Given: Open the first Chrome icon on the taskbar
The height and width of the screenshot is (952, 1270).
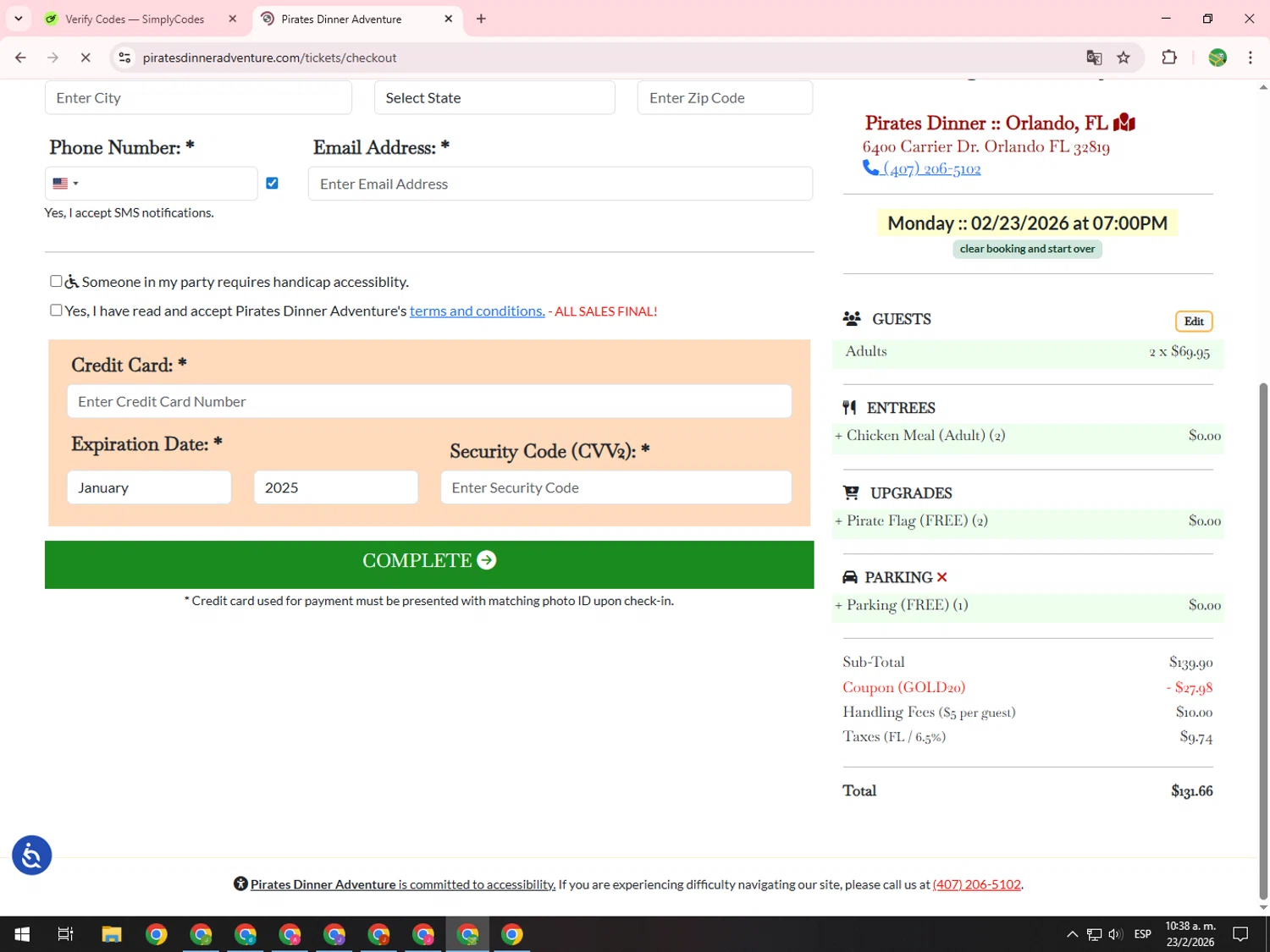Looking at the screenshot, I should [x=157, y=934].
